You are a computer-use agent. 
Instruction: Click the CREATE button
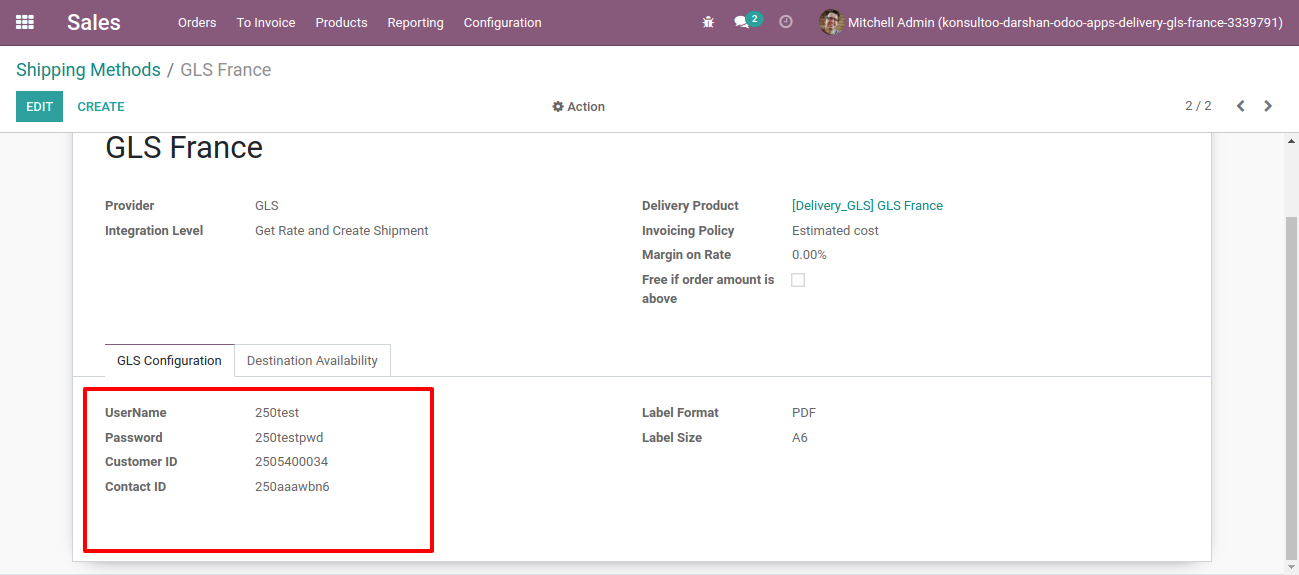tap(101, 107)
